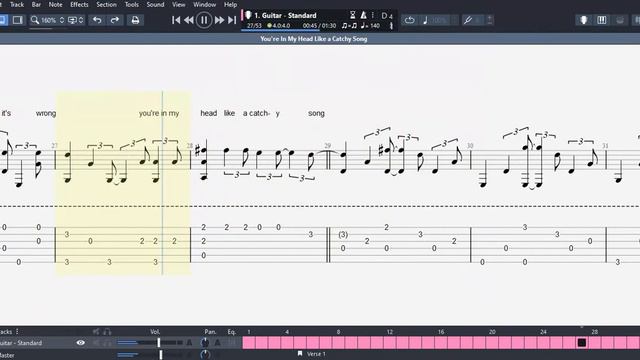Image resolution: width=640 pixels, height=360 pixels.
Task: Click the 27/53 bar position display
Action: [254, 26]
